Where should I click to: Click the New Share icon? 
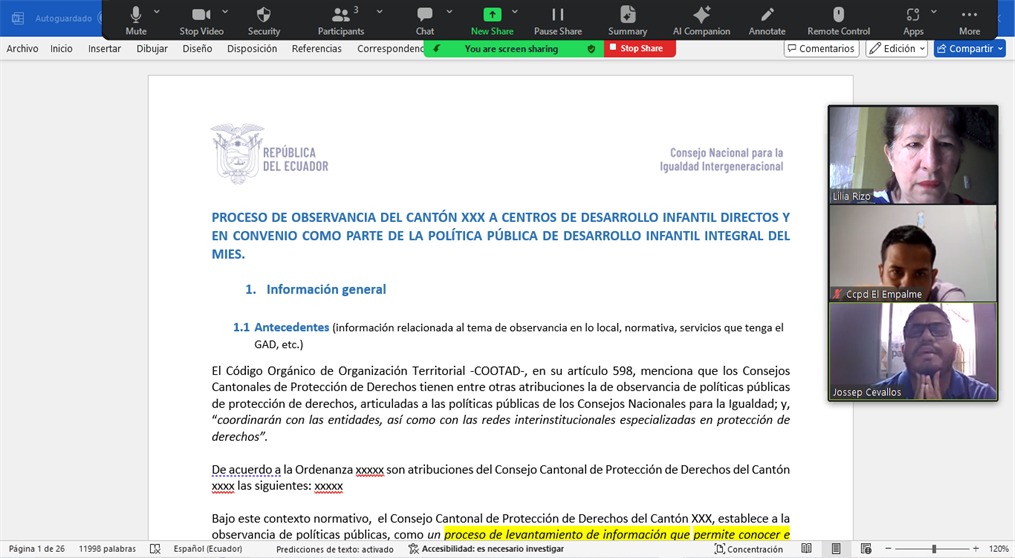point(492,15)
